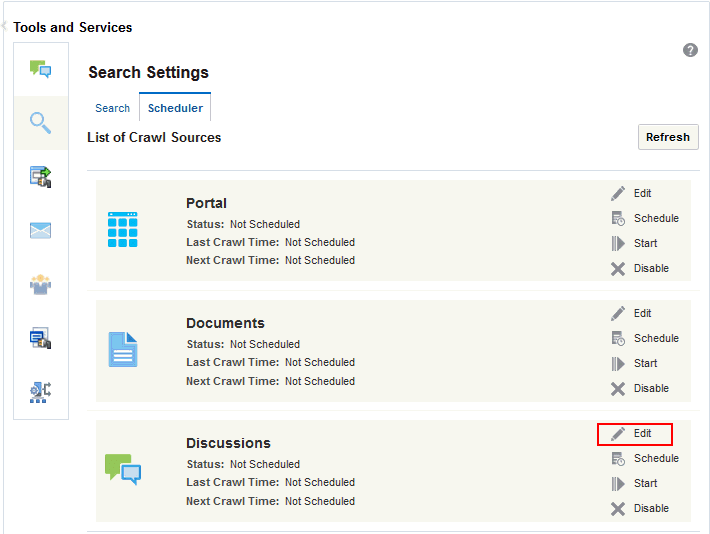Click the Schedule icon in Portal row

tap(618, 218)
